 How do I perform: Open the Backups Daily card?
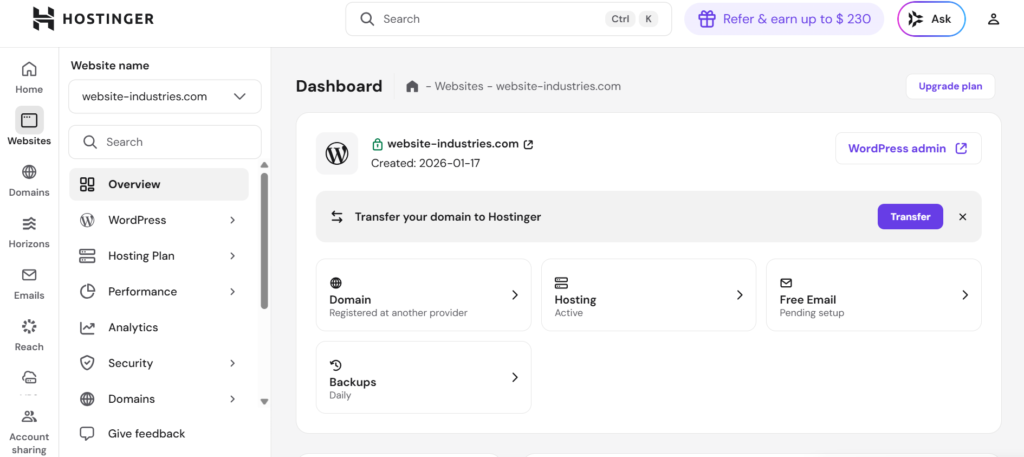tap(423, 377)
